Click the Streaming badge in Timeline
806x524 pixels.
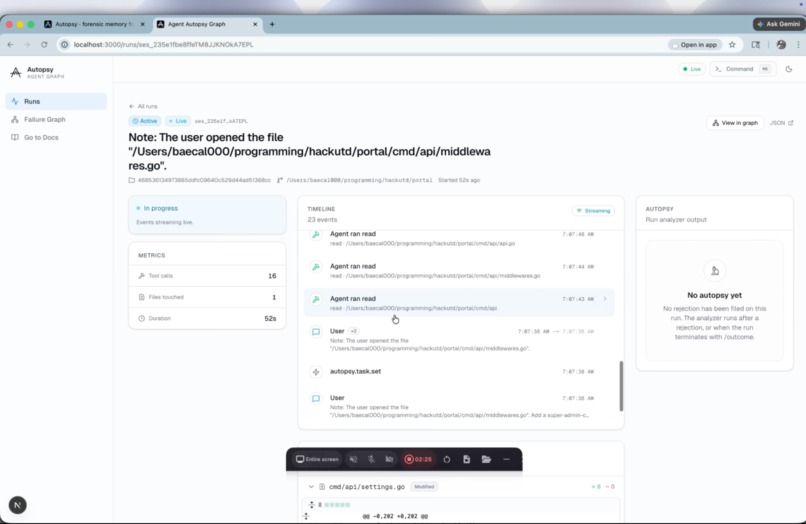pyautogui.click(x=593, y=211)
